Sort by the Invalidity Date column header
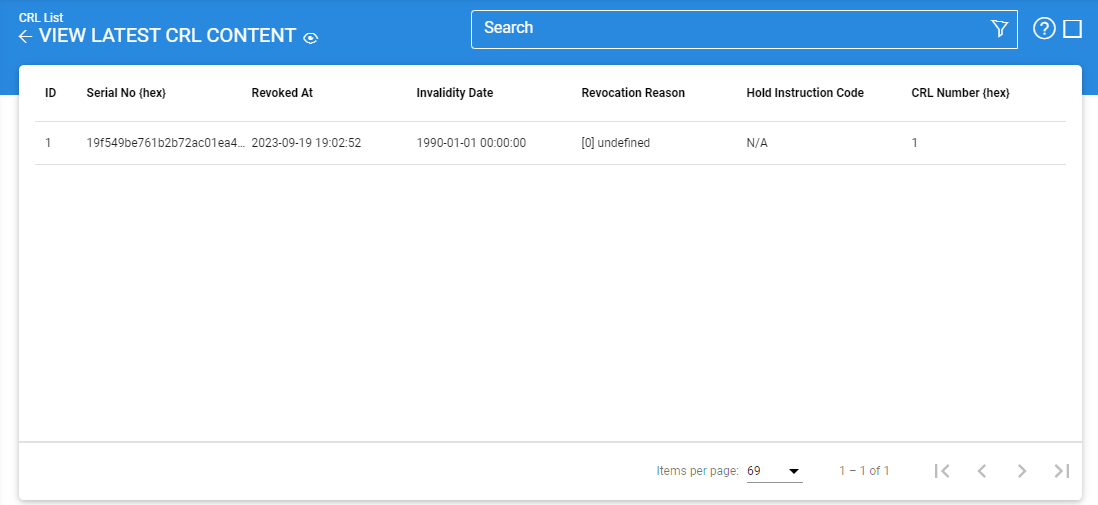Viewport: 1098px width, 505px height. click(x=454, y=93)
